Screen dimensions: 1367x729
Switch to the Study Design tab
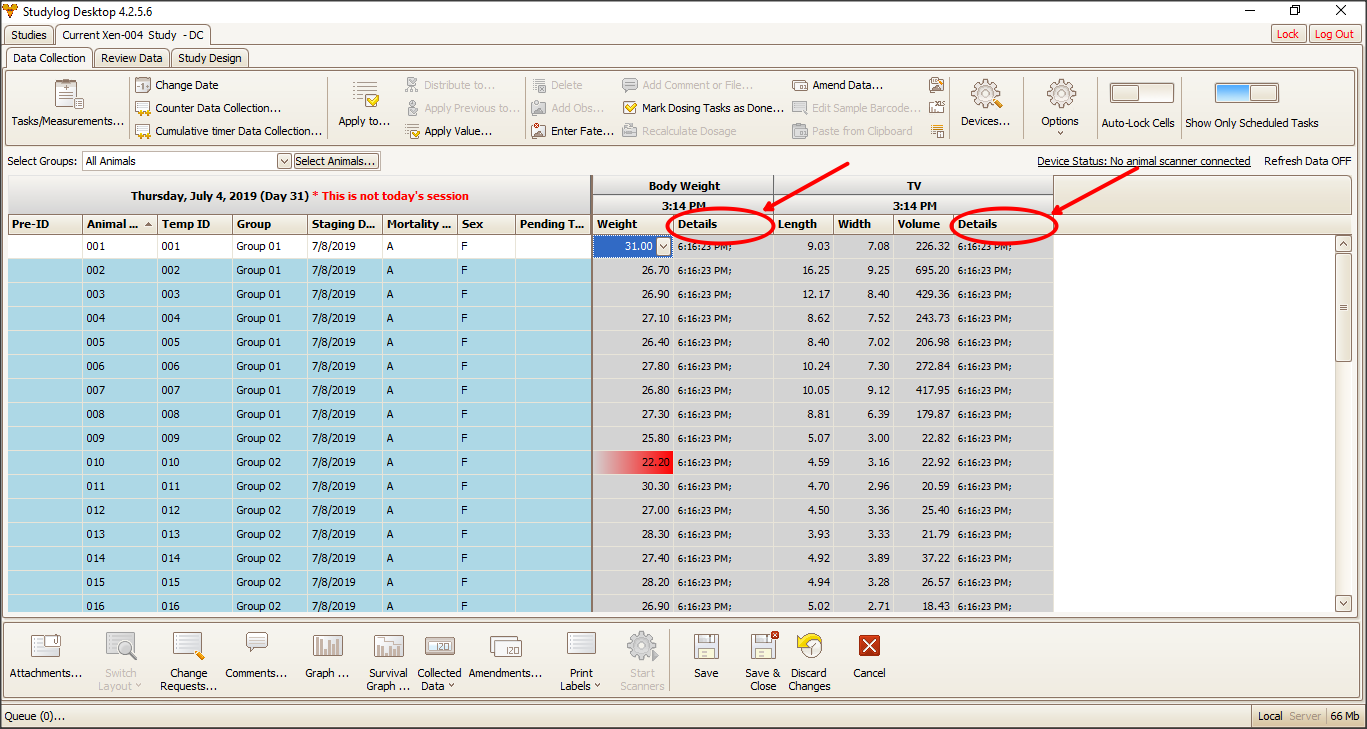coord(209,58)
